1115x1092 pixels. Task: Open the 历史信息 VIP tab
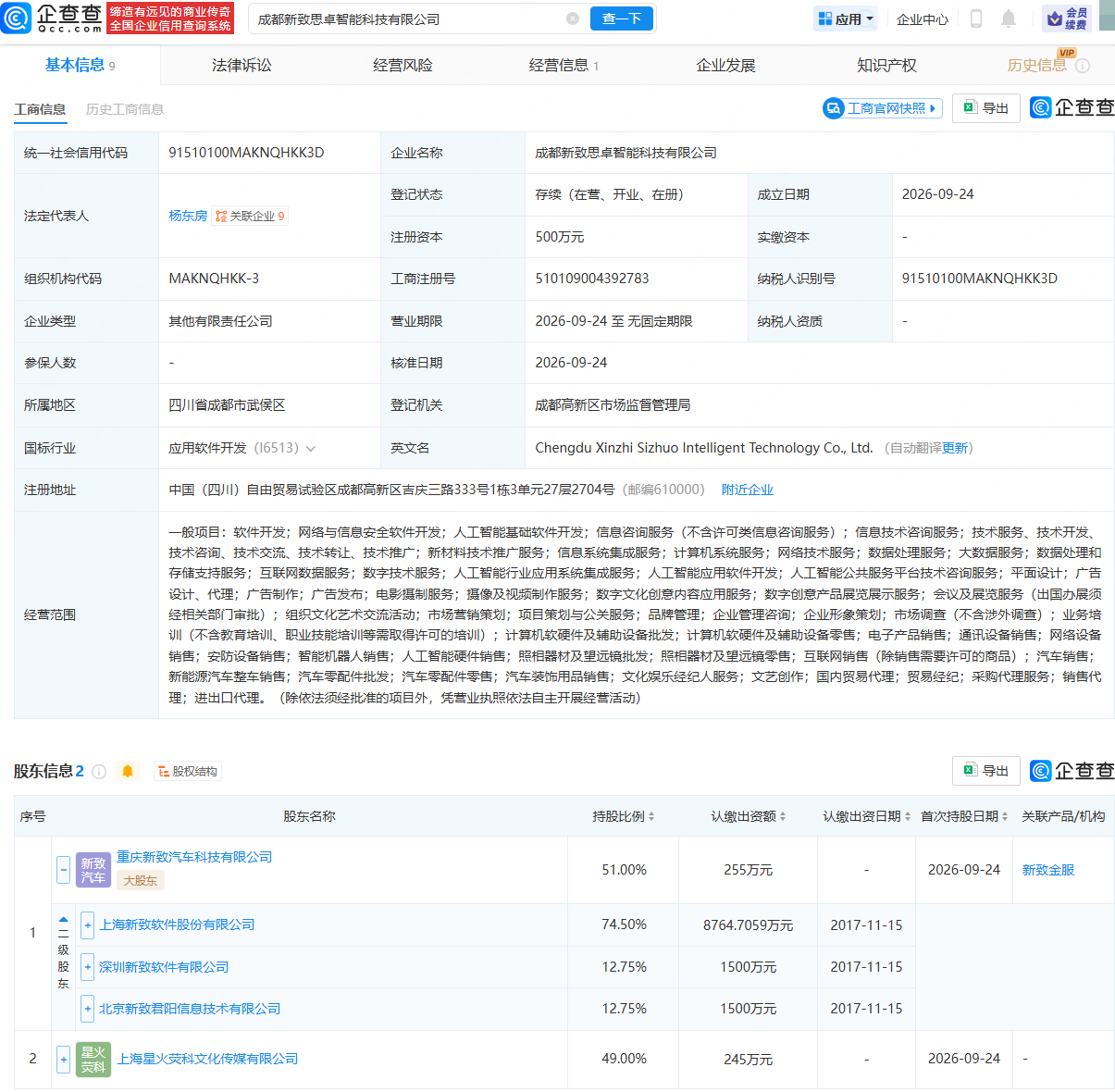[1036, 65]
